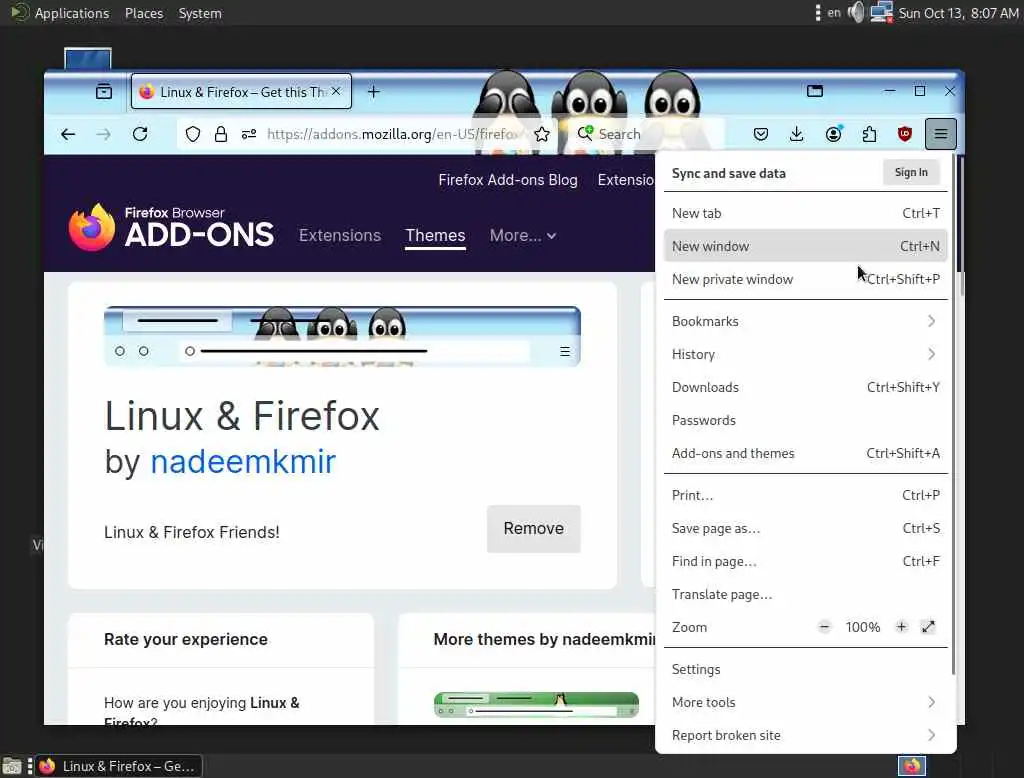Choose Print… from the menu

pos(805,495)
